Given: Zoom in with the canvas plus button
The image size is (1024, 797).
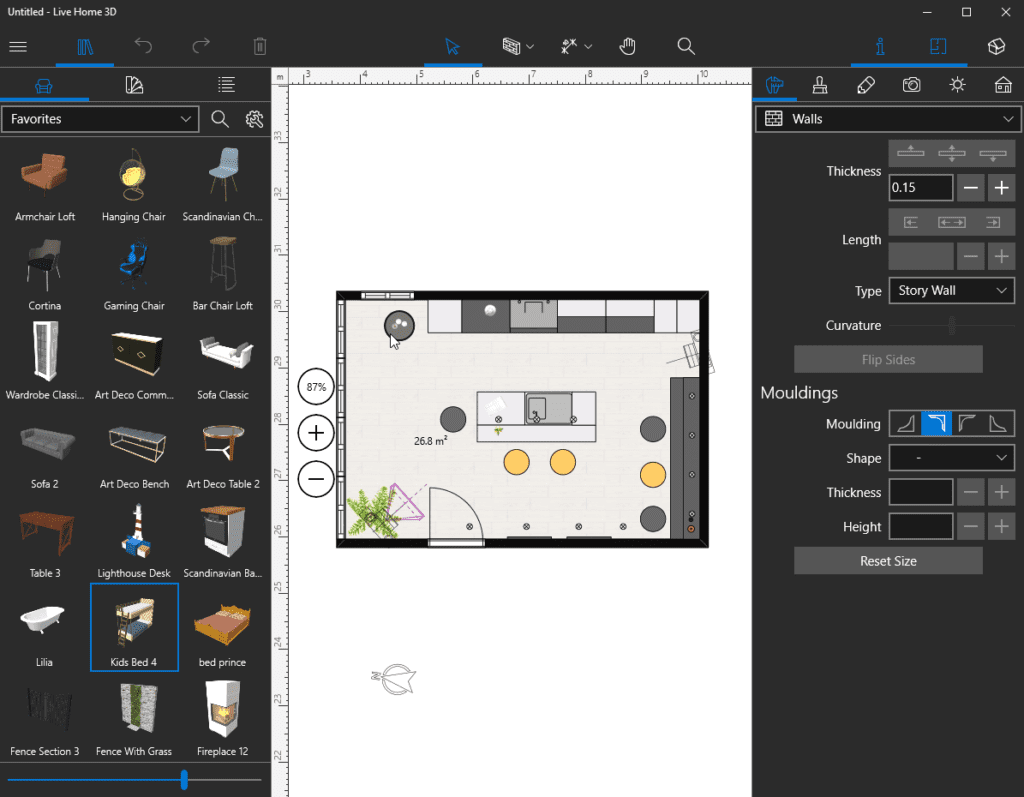Looking at the screenshot, I should point(316,432).
